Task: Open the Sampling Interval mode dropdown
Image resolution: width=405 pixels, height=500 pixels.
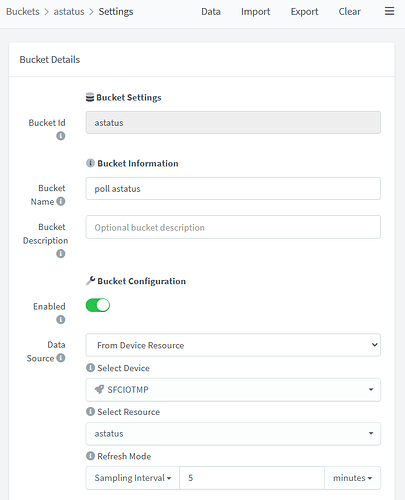Action: (x=133, y=478)
